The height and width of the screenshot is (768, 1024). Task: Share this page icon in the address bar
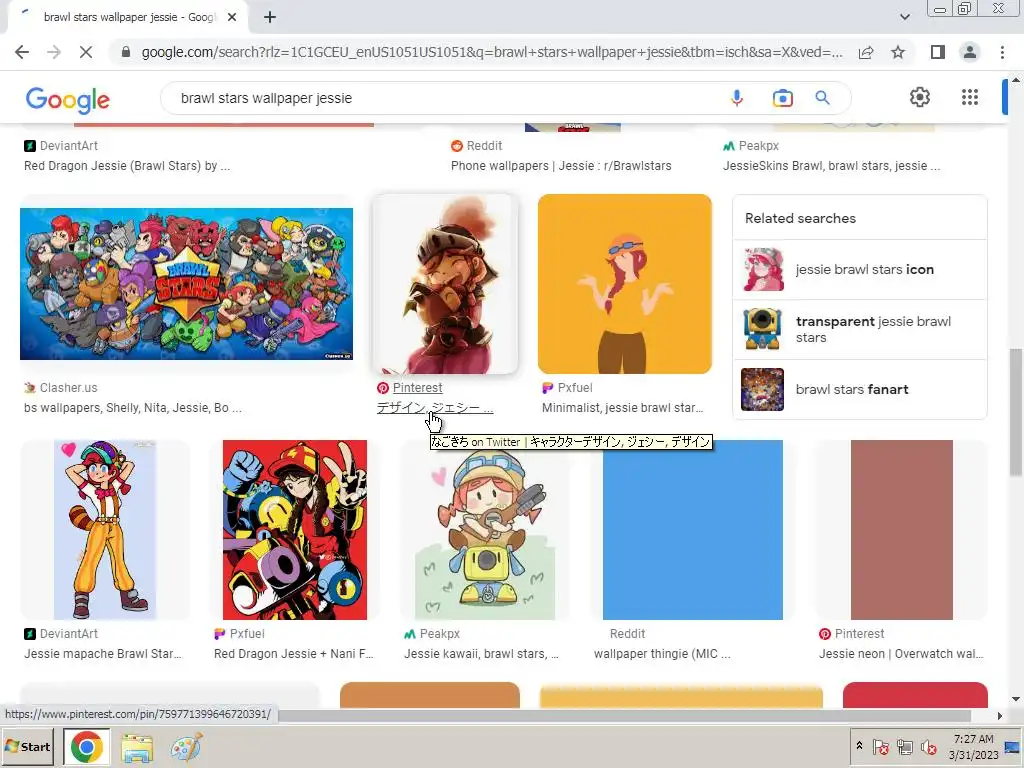pos(866,52)
